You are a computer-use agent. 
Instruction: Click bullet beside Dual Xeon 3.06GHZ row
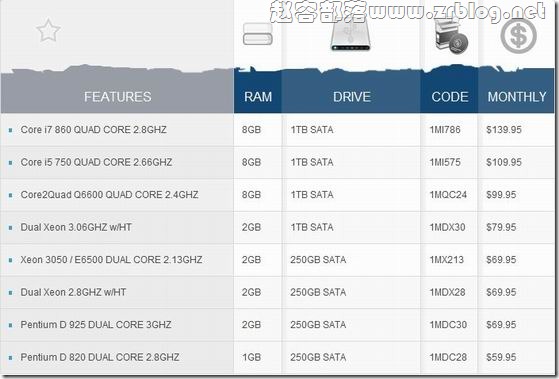10,228
